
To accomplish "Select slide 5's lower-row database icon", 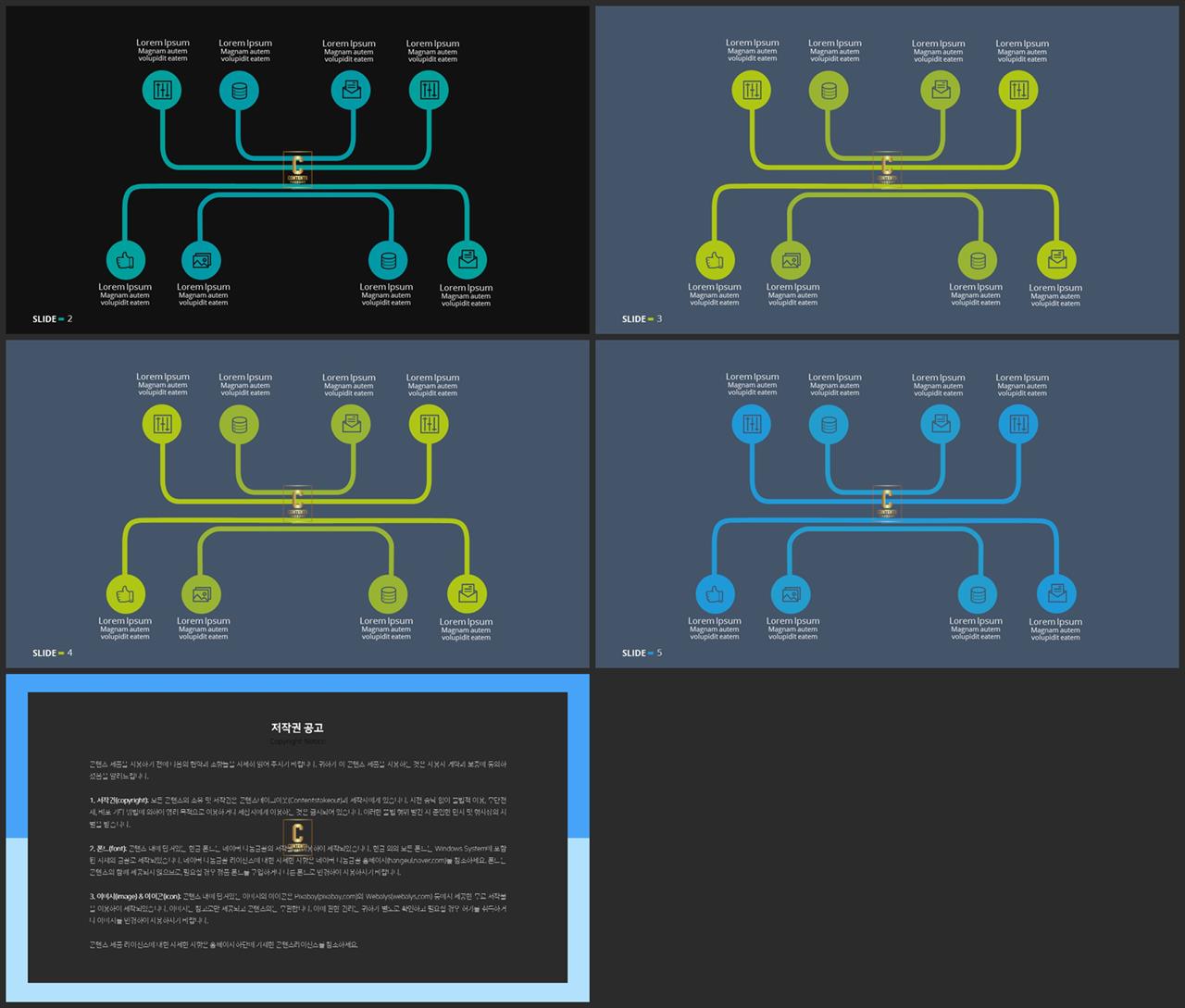I will 978,594.
